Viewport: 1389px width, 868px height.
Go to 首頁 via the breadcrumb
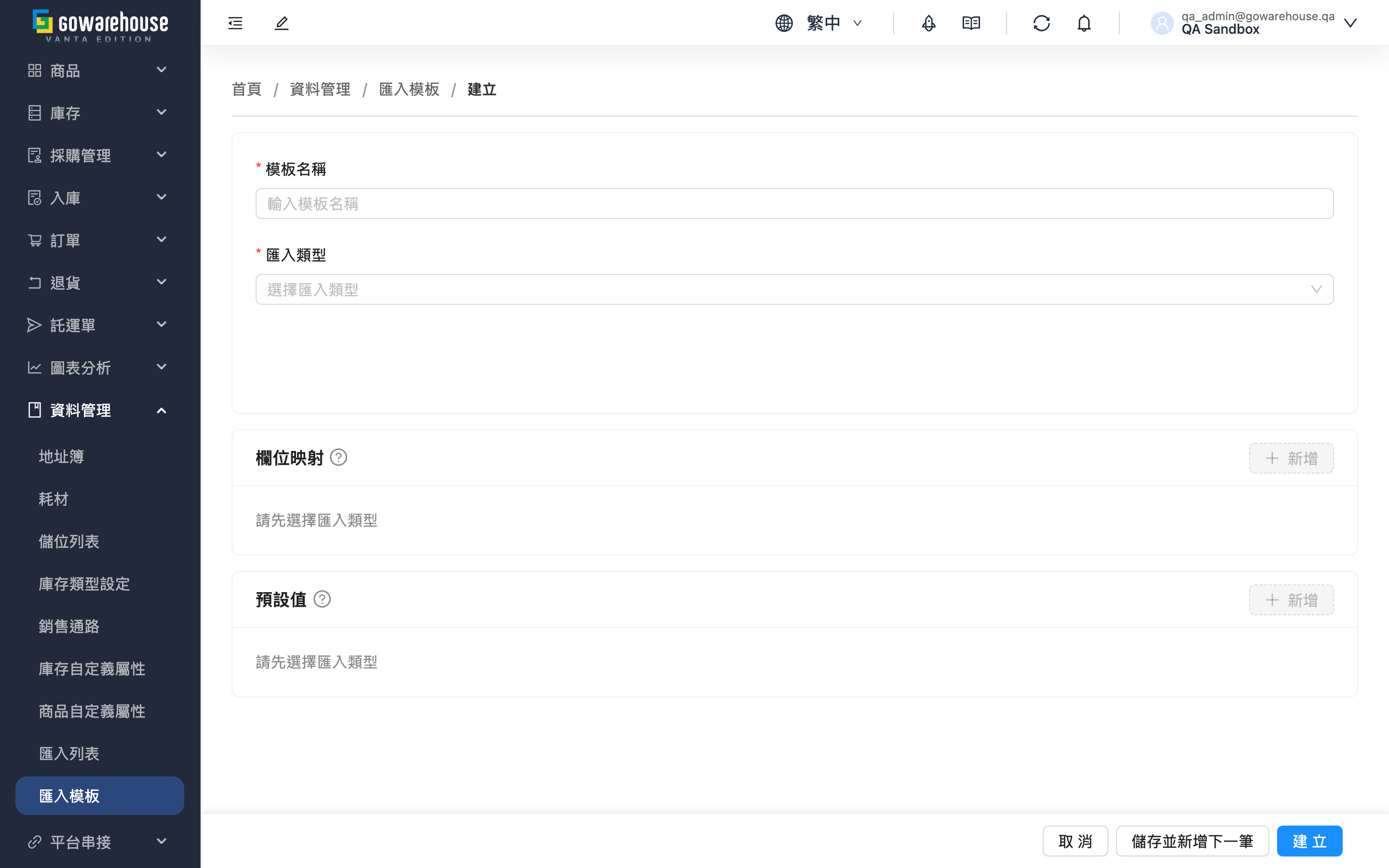coord(247,90)
